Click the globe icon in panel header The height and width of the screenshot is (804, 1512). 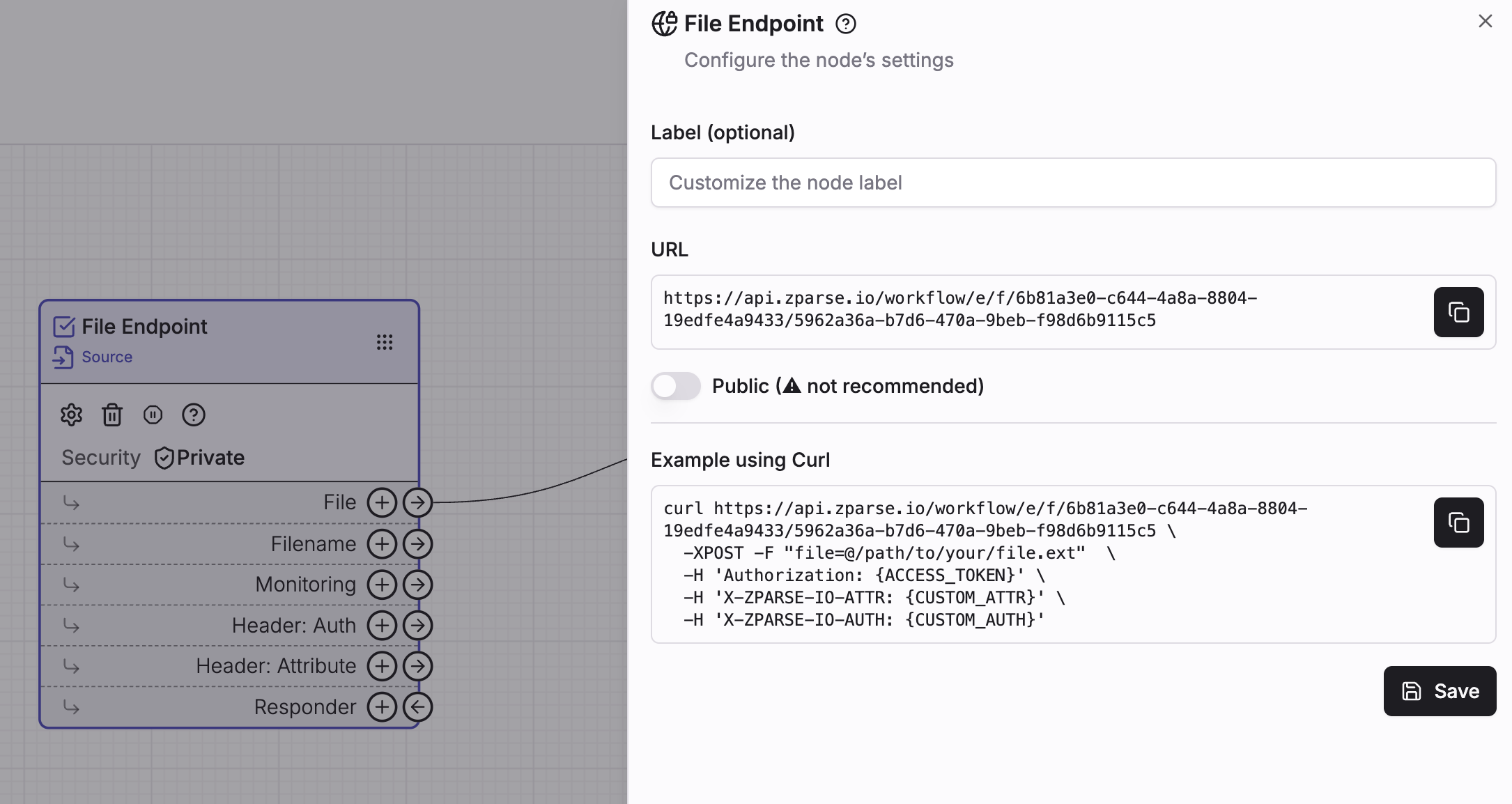[x=664, y=24]
